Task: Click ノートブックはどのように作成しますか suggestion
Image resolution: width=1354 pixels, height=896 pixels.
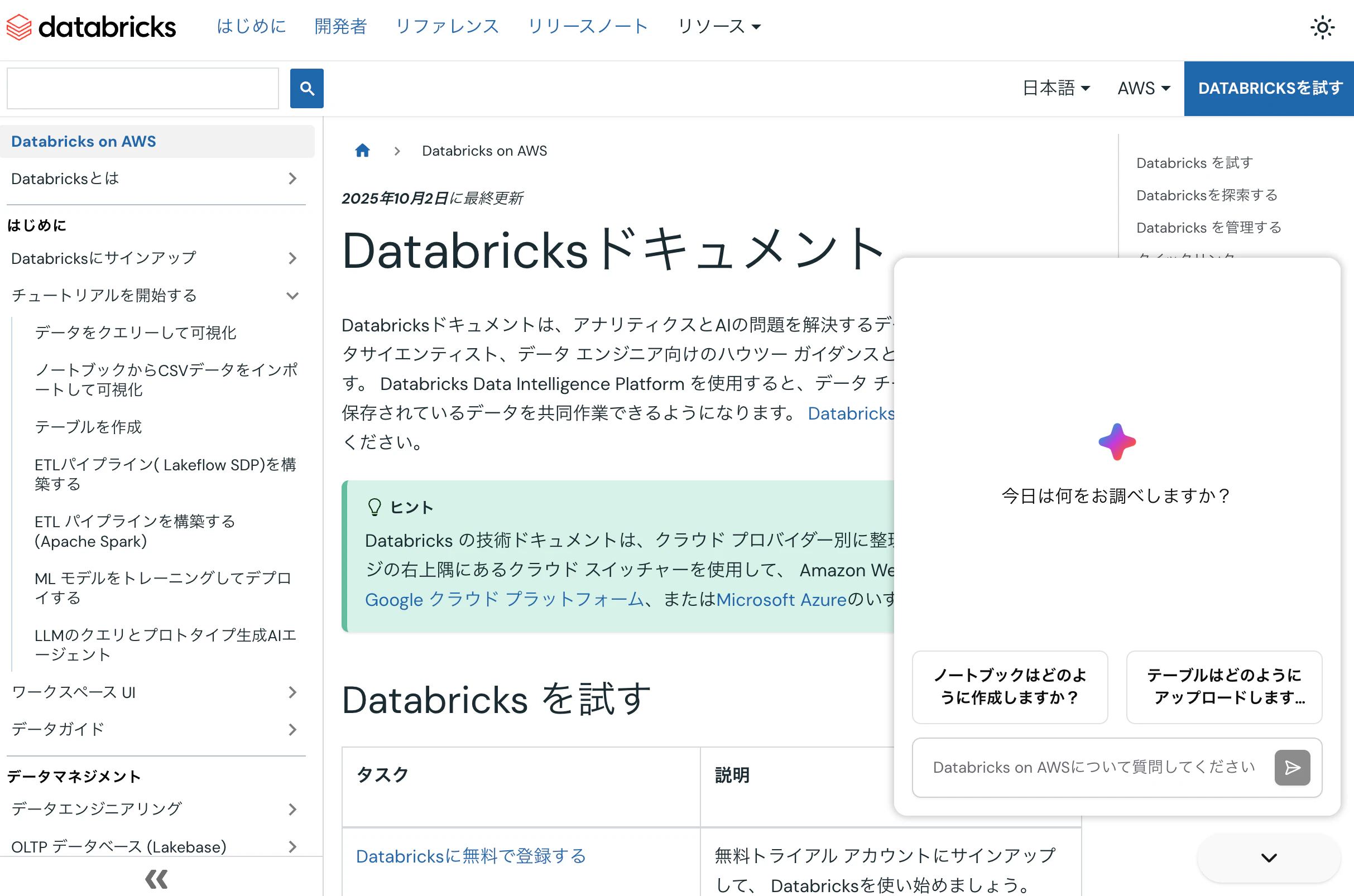Action: tap(1010, 687)
